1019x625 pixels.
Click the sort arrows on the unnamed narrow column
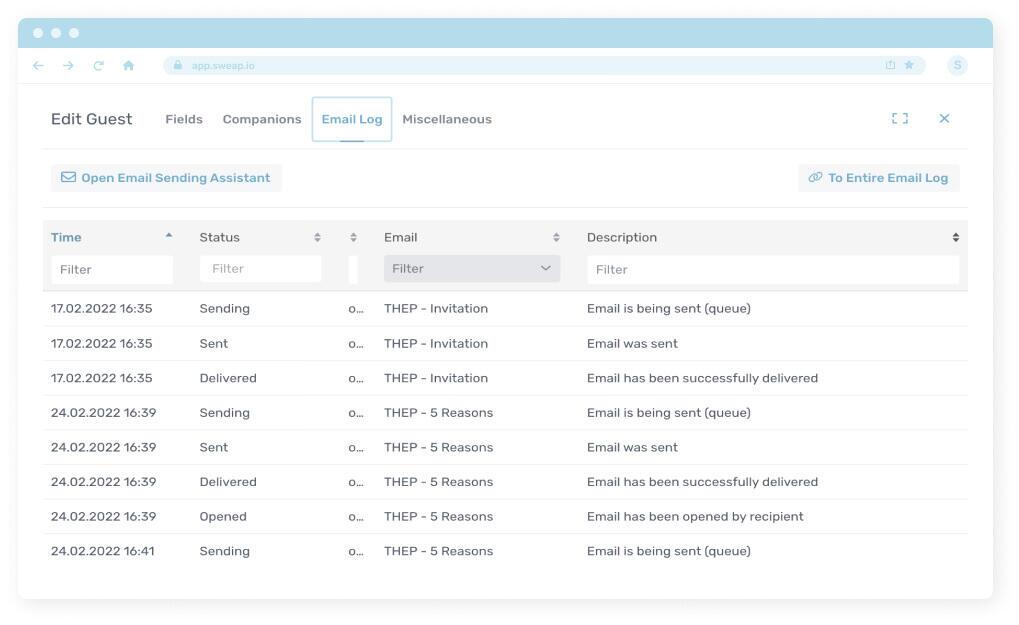(x=353, y=238)
